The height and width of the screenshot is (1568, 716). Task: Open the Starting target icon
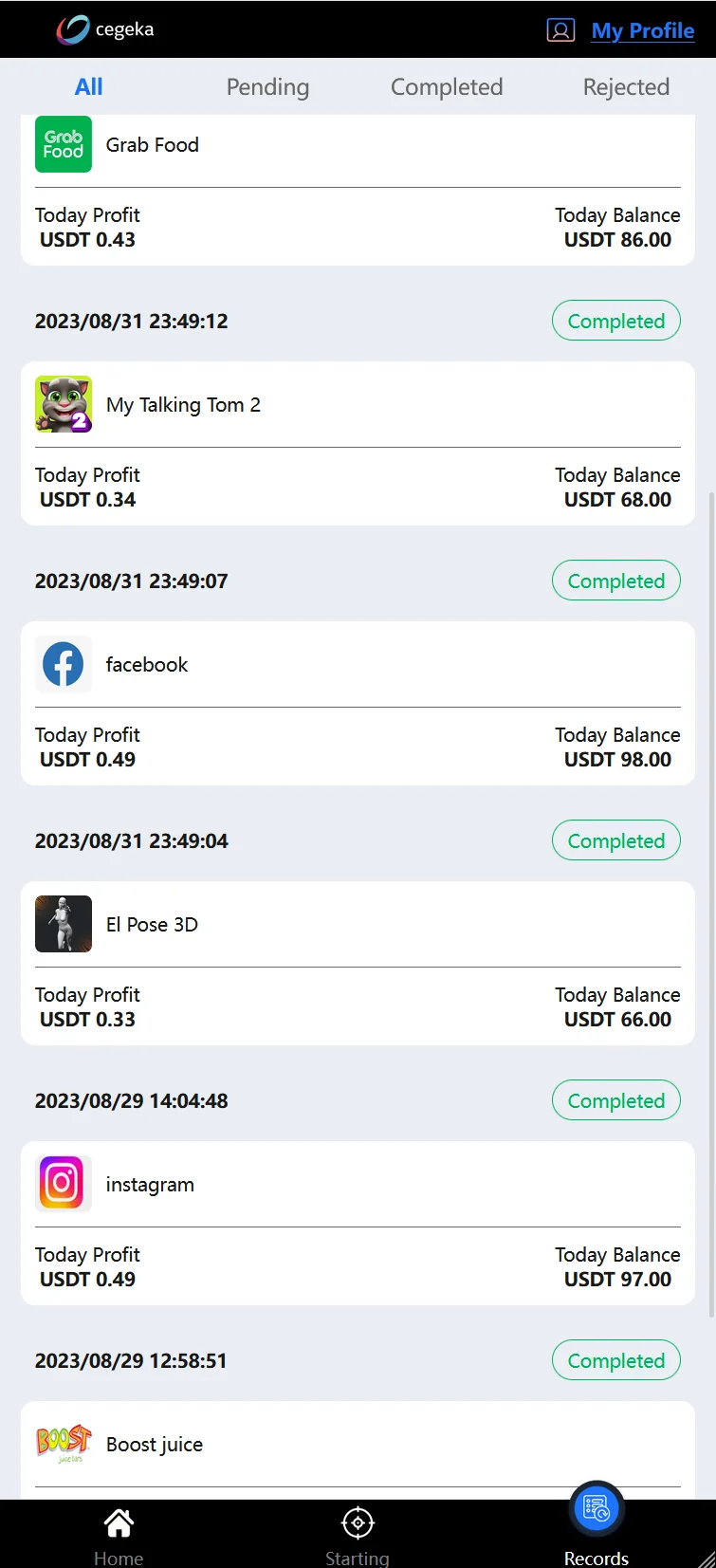[358, 1525]
